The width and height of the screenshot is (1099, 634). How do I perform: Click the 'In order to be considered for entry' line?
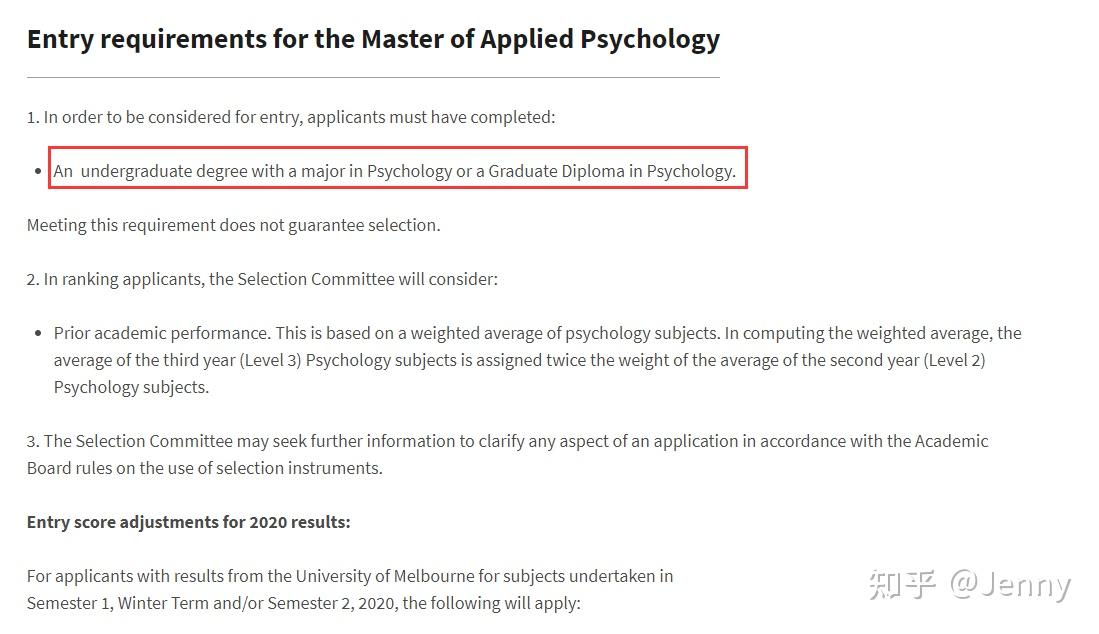tap(291, 117)
